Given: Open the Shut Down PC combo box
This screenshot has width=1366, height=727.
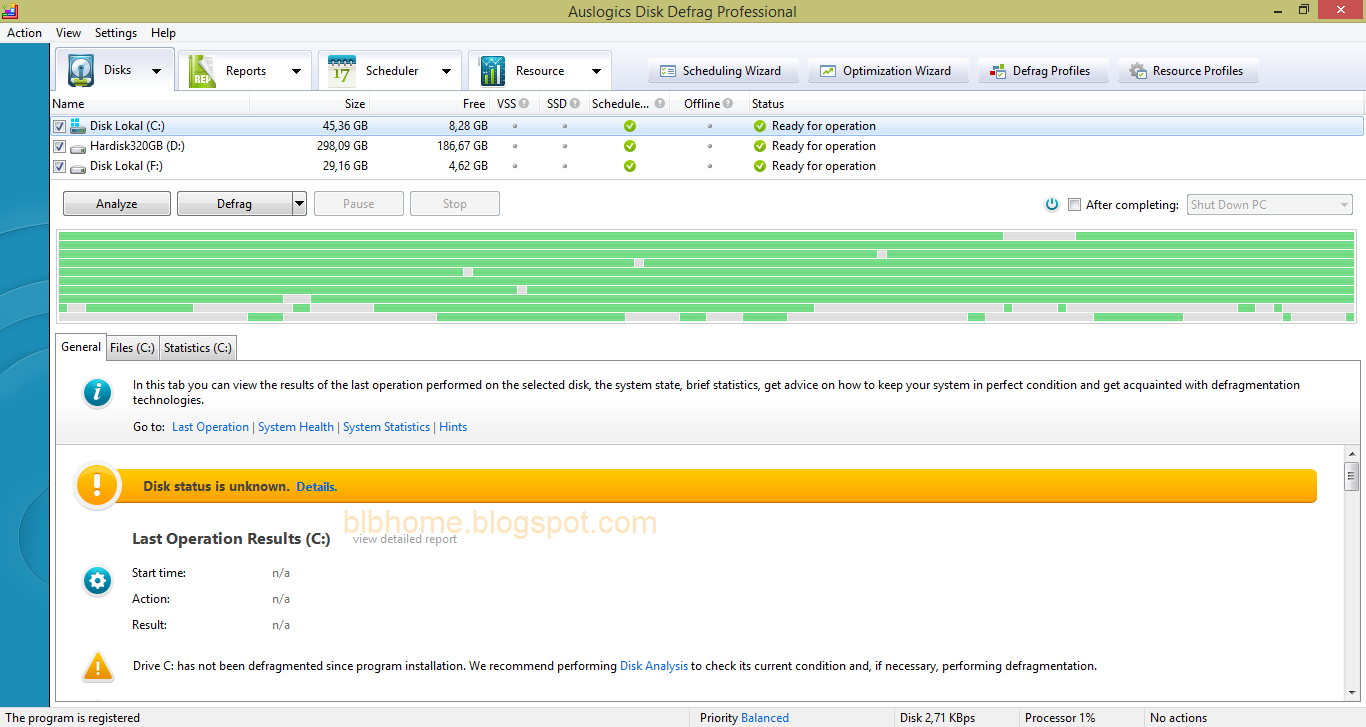Looking at the screenshot, I should point(1270,204).
